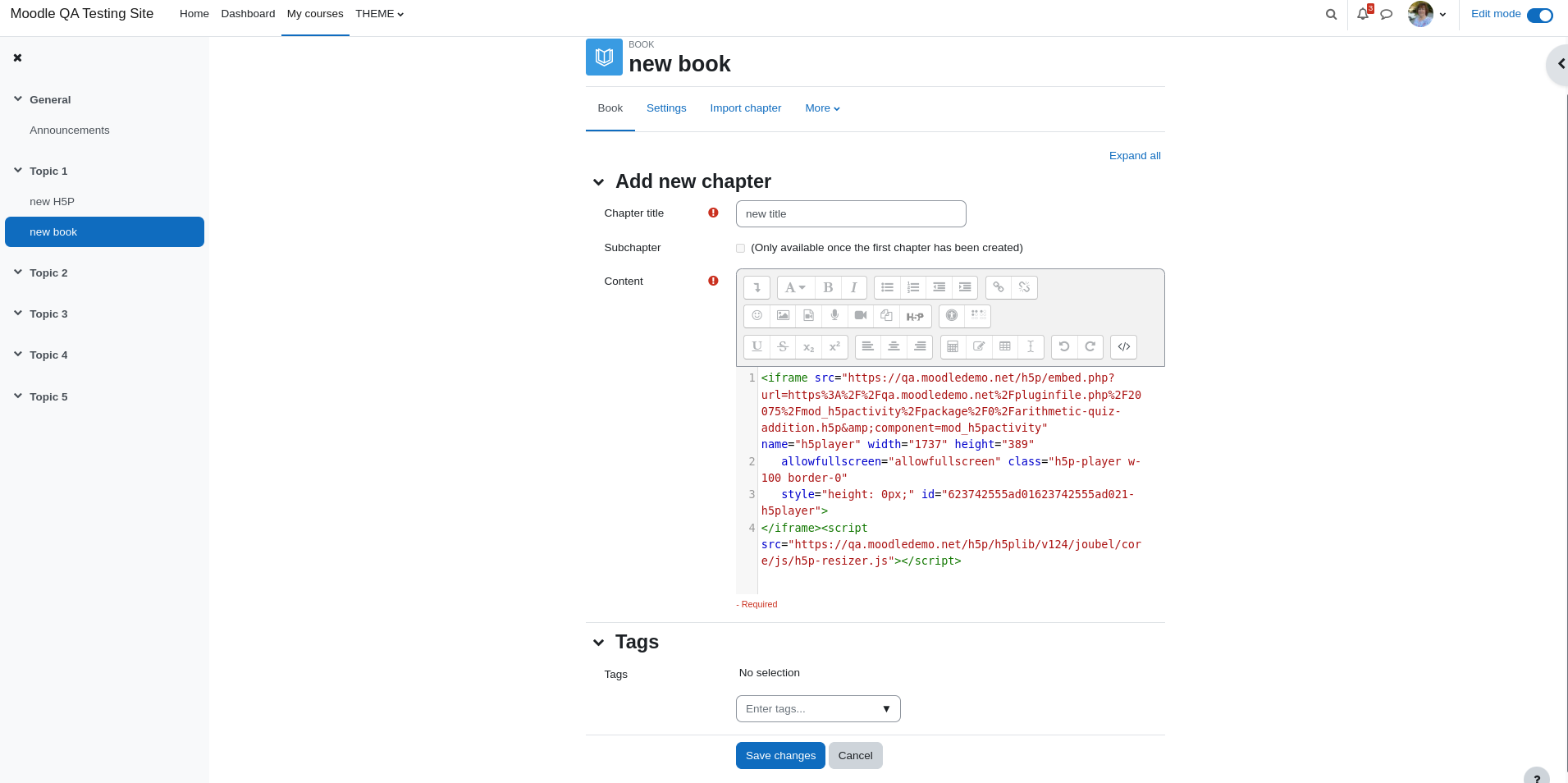This screenshot has width=1568, height=783.
Task: Collapse the editor toolbar with the toggle arrow
Action: click(x=757, y=287)
